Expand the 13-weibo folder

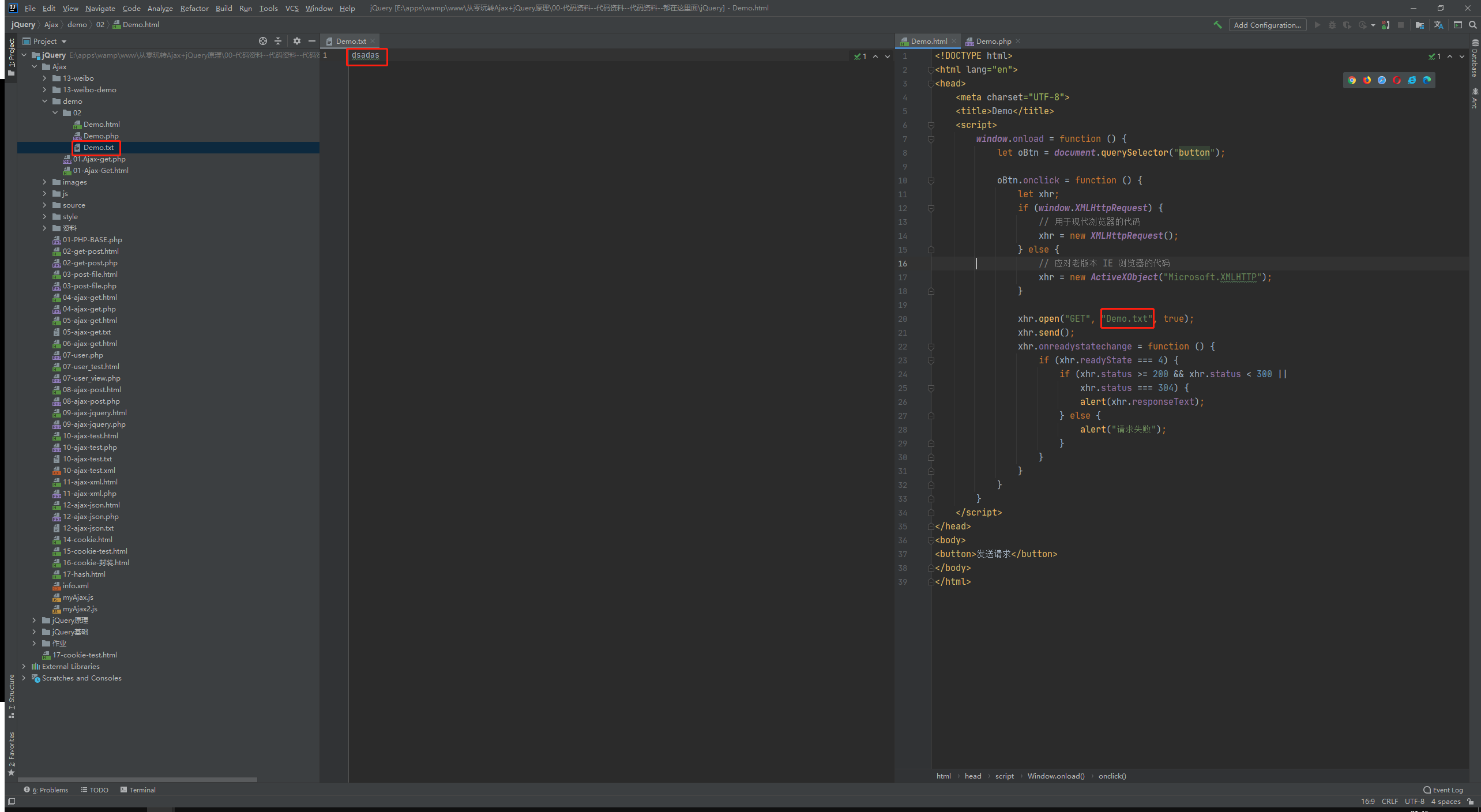tap(44, 78)
